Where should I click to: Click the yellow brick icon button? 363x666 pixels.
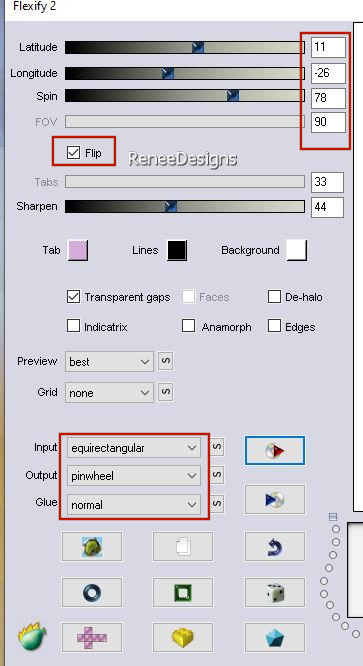coord(183,638)
